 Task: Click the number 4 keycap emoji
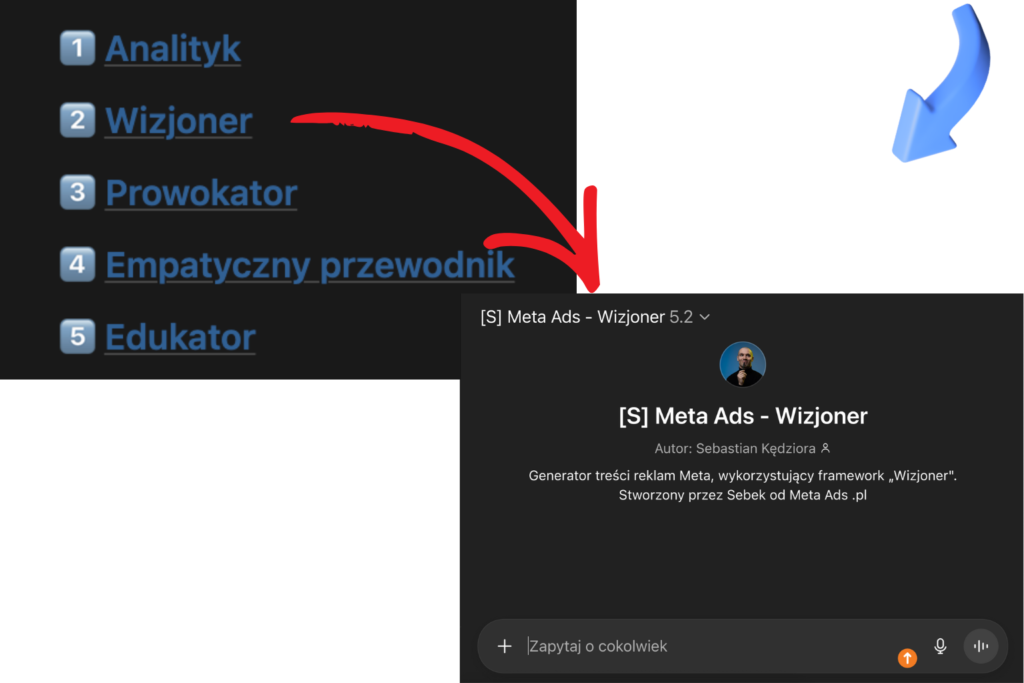coord(78,264)
